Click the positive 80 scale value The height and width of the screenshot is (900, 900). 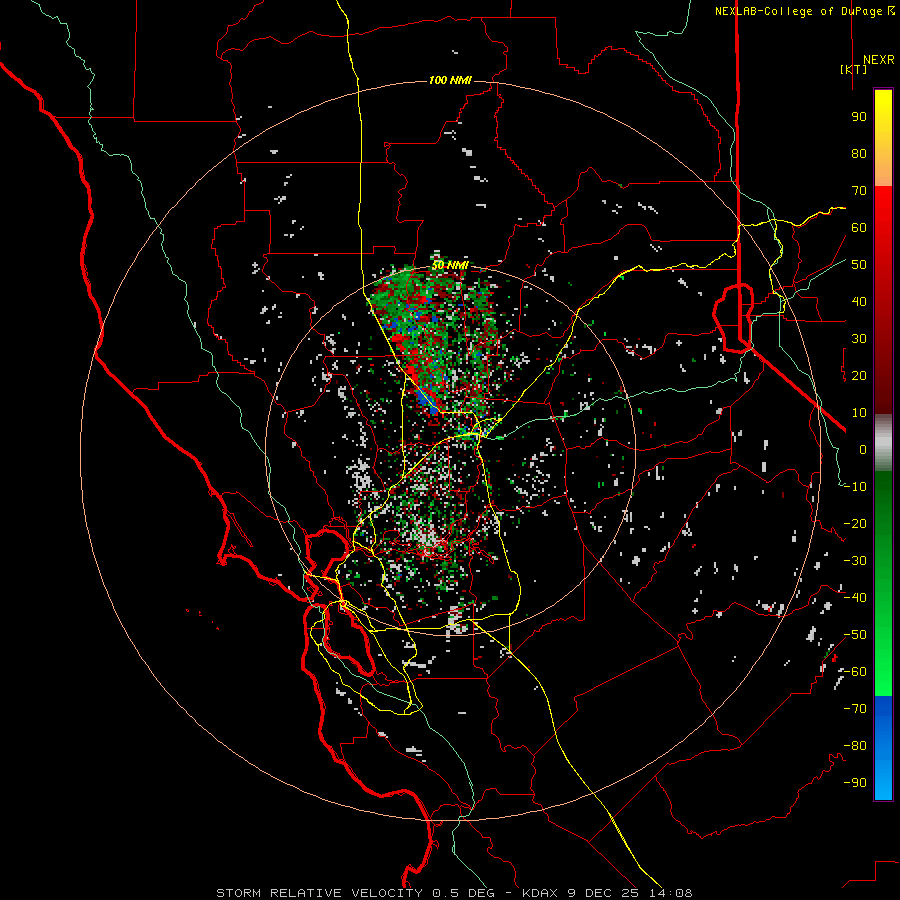click(859, 154)
